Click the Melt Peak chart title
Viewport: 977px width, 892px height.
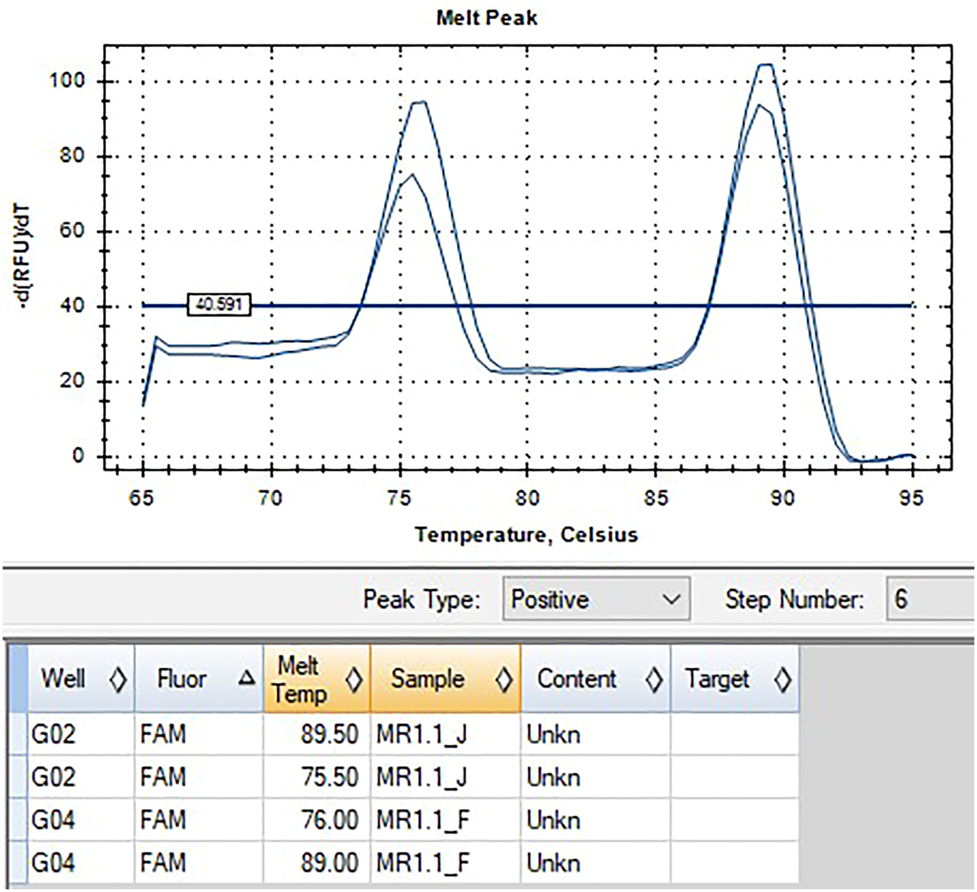[486, 17]
